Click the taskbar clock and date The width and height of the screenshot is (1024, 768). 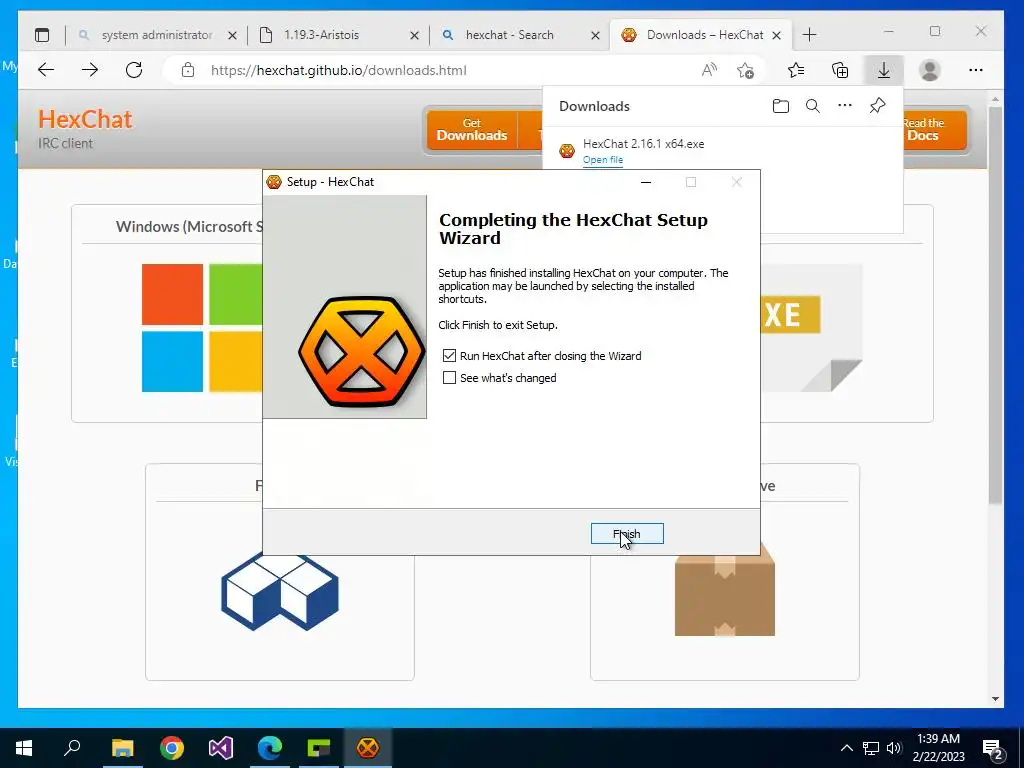(x=938, y=748)
